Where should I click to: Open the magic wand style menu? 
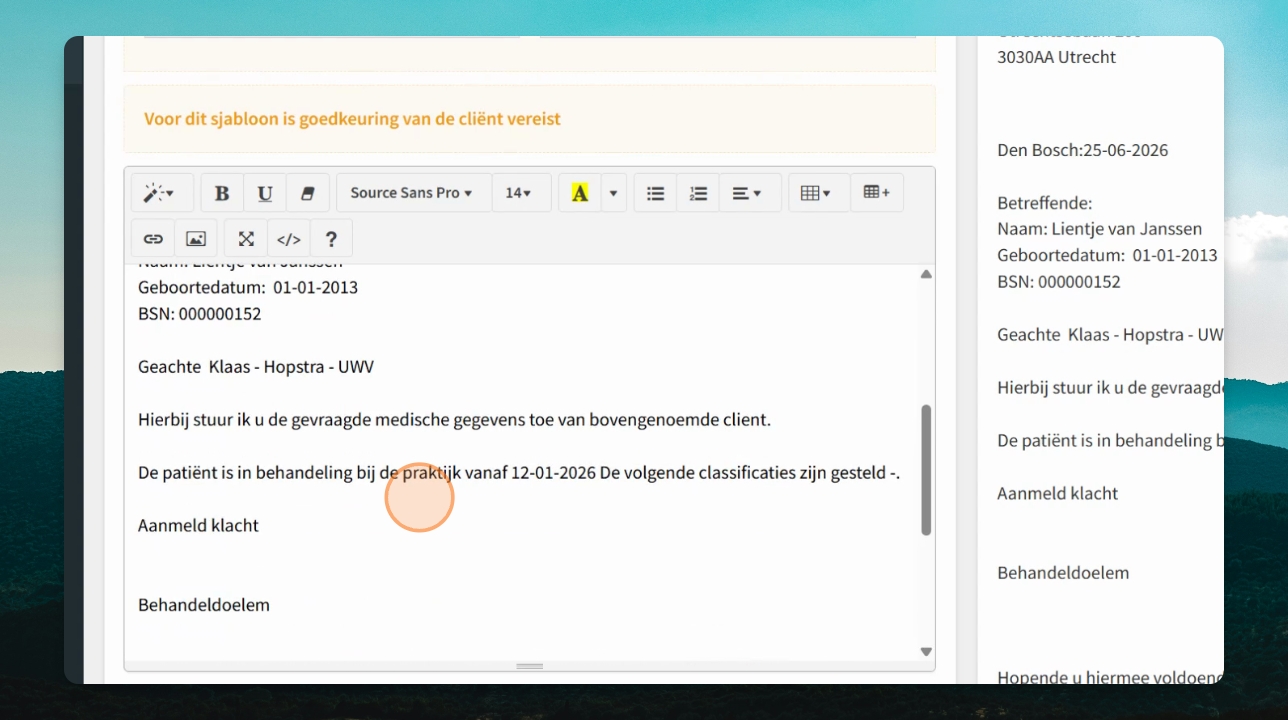(x=159, y=193)
